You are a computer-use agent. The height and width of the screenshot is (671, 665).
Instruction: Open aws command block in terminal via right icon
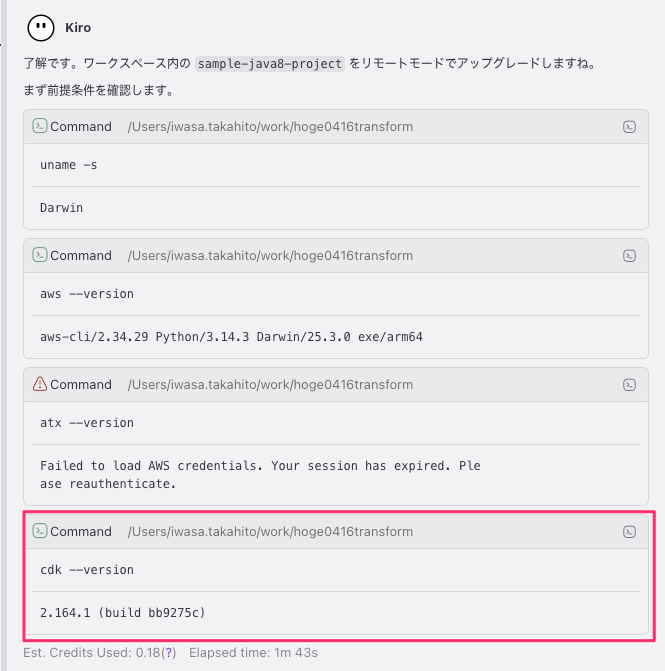click(629, 256)
